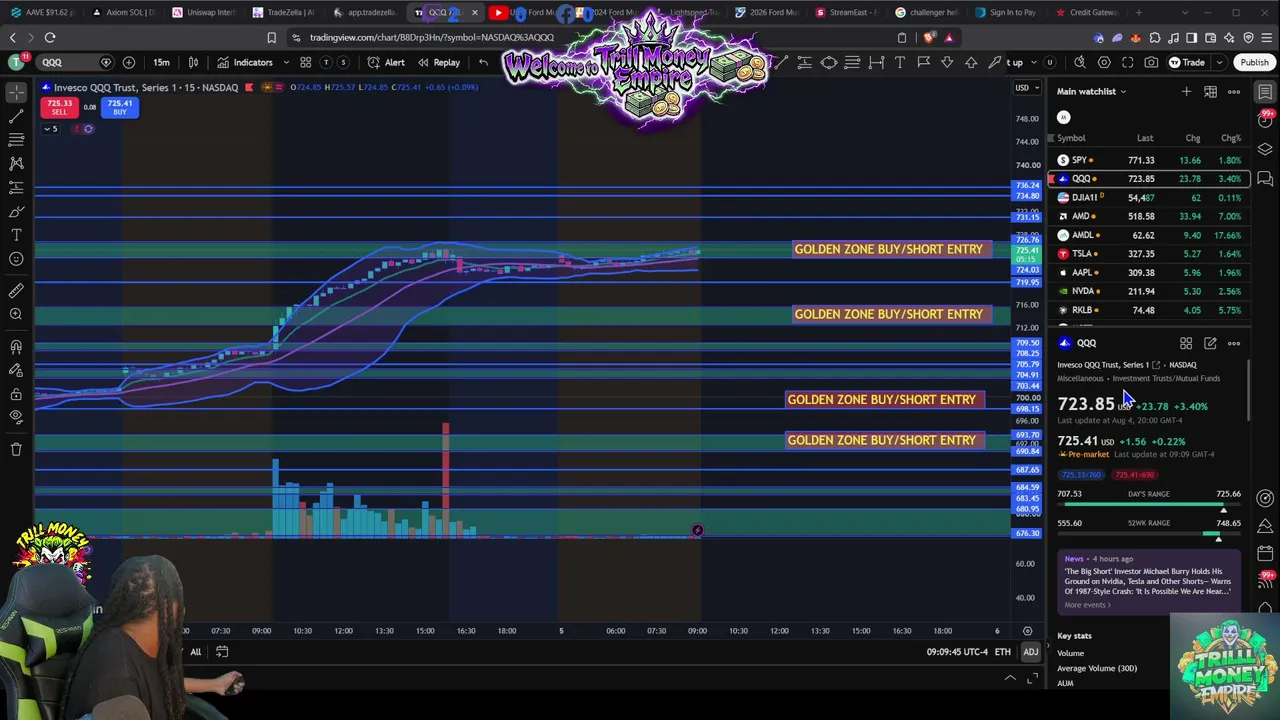The width and height of the screenshot is (1280, 720).
Task: Expand the Main watchlist dropdown
Action: tap(1092, 91)
